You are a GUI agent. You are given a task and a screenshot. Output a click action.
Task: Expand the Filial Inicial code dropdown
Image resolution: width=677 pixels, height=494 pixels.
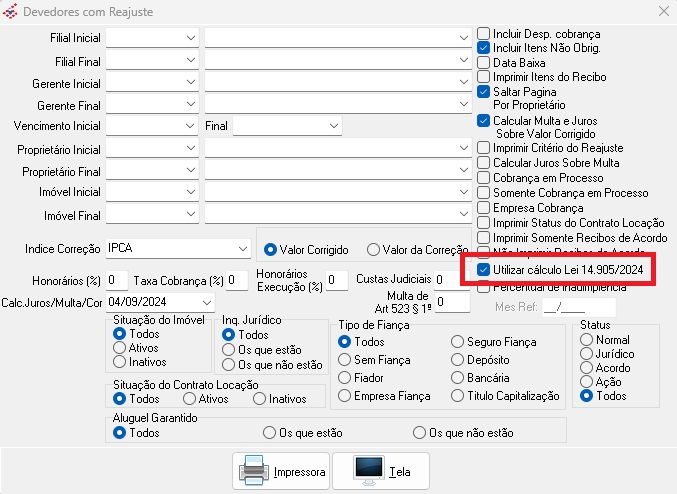(190, 37)
